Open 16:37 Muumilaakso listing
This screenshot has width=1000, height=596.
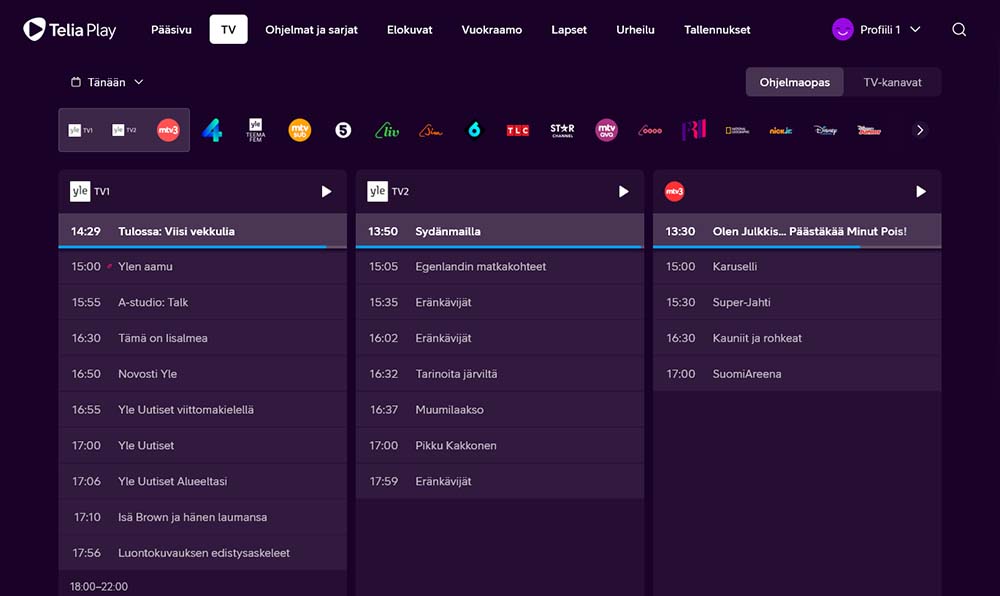500,409
